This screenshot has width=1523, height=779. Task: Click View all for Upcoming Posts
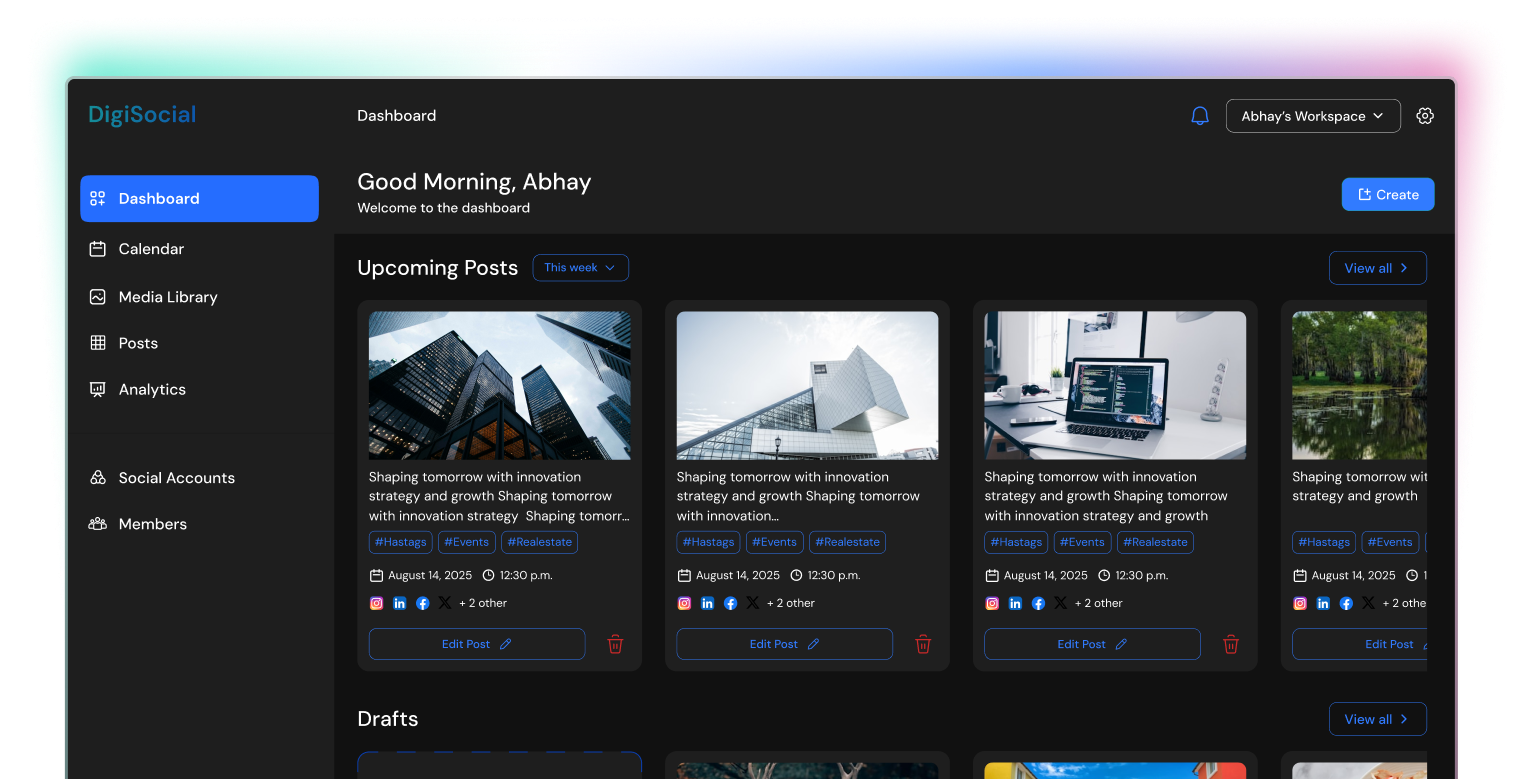(x=1377, y=268)
